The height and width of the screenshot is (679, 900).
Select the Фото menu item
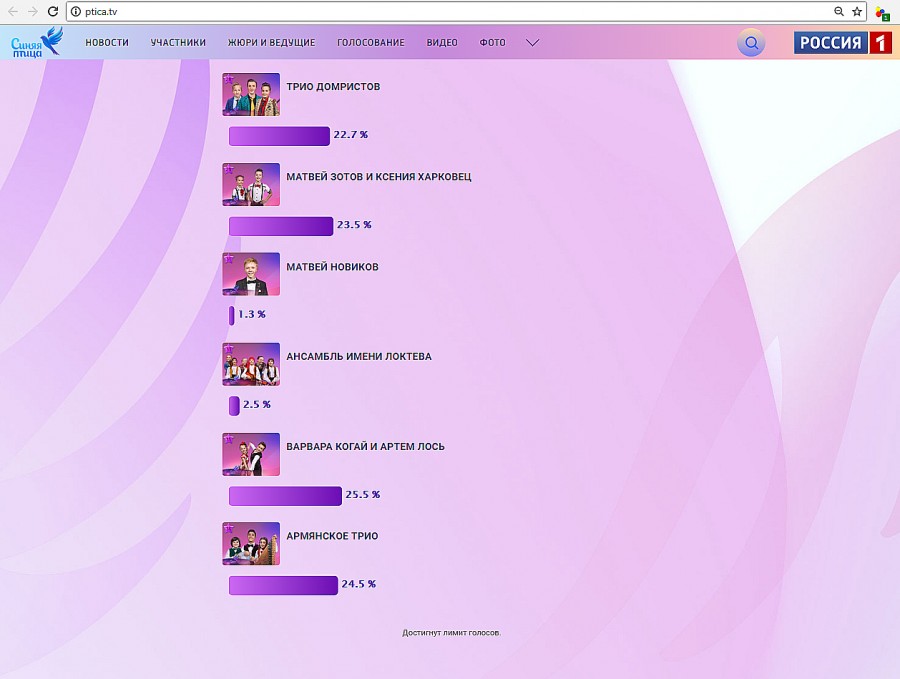[x=492, y=43]
